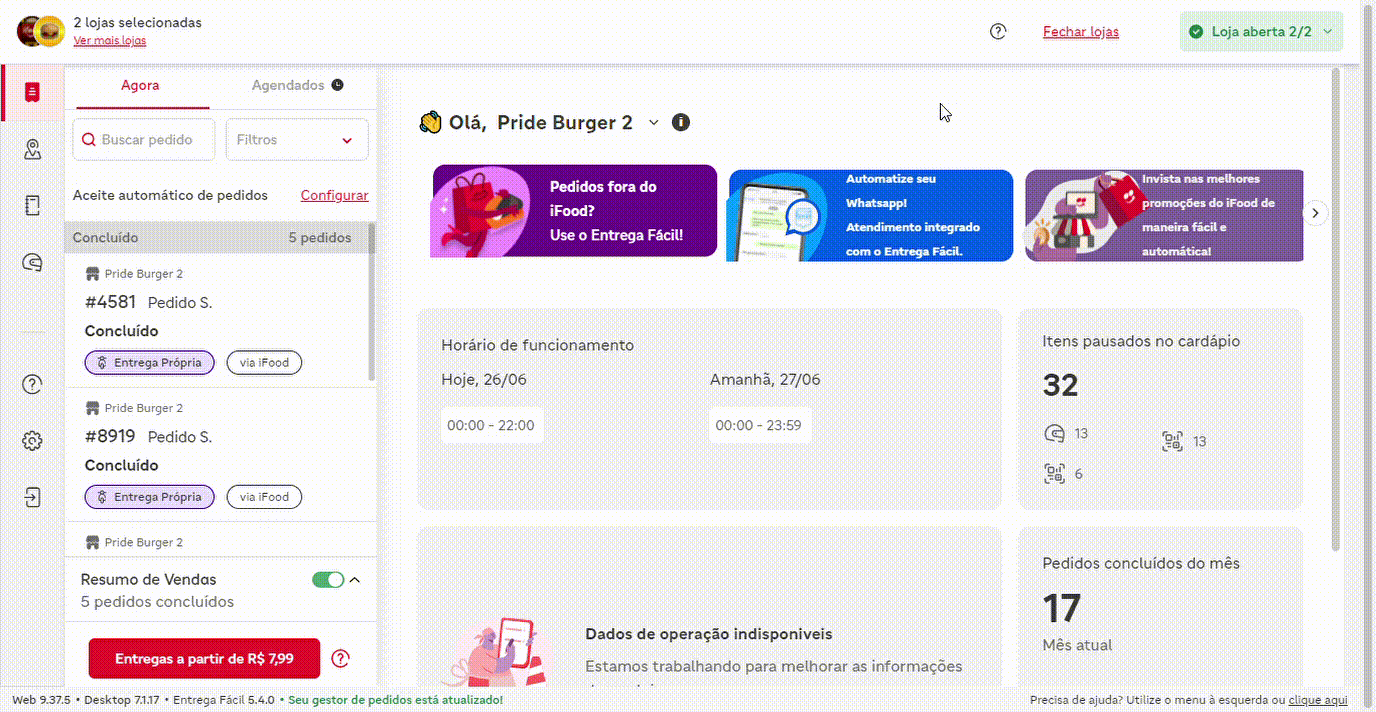Open the delivery helmet sidebar icon
The height and width of the screenshot is (712, 1376).
tap(32, 263)
